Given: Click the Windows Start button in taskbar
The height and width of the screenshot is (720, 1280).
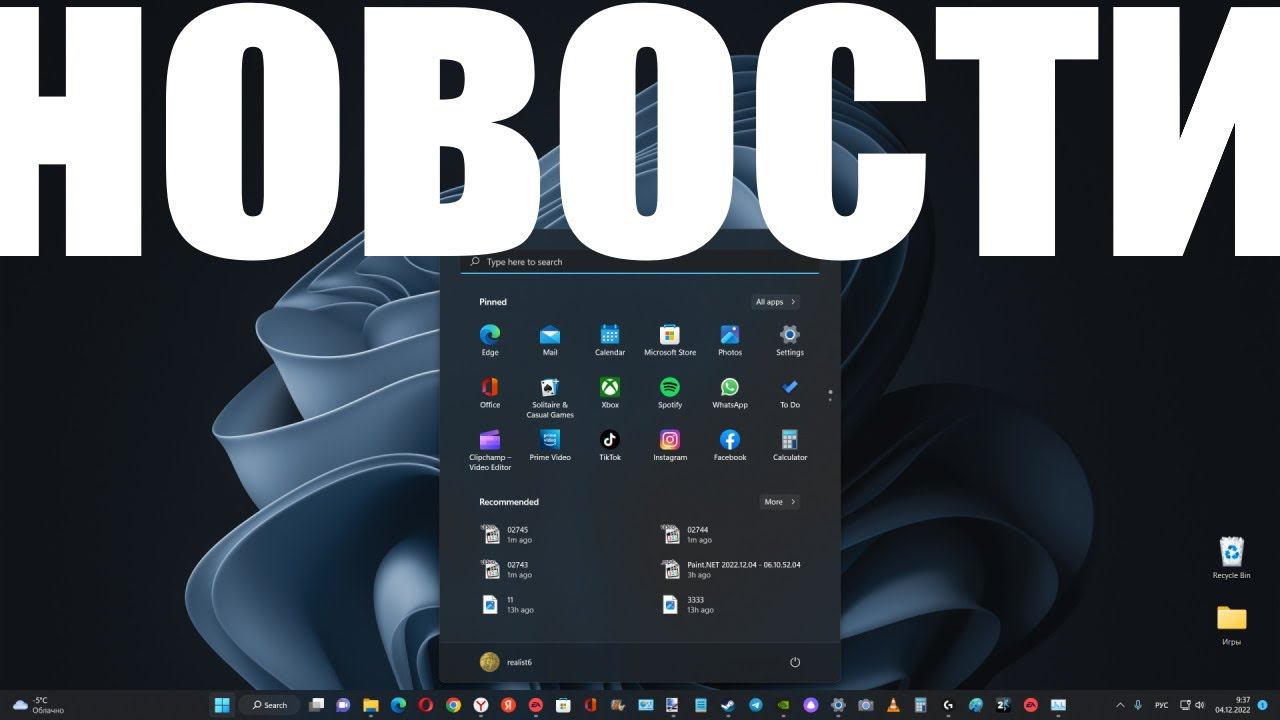Looking at the screenshot, I should (222, 705).
